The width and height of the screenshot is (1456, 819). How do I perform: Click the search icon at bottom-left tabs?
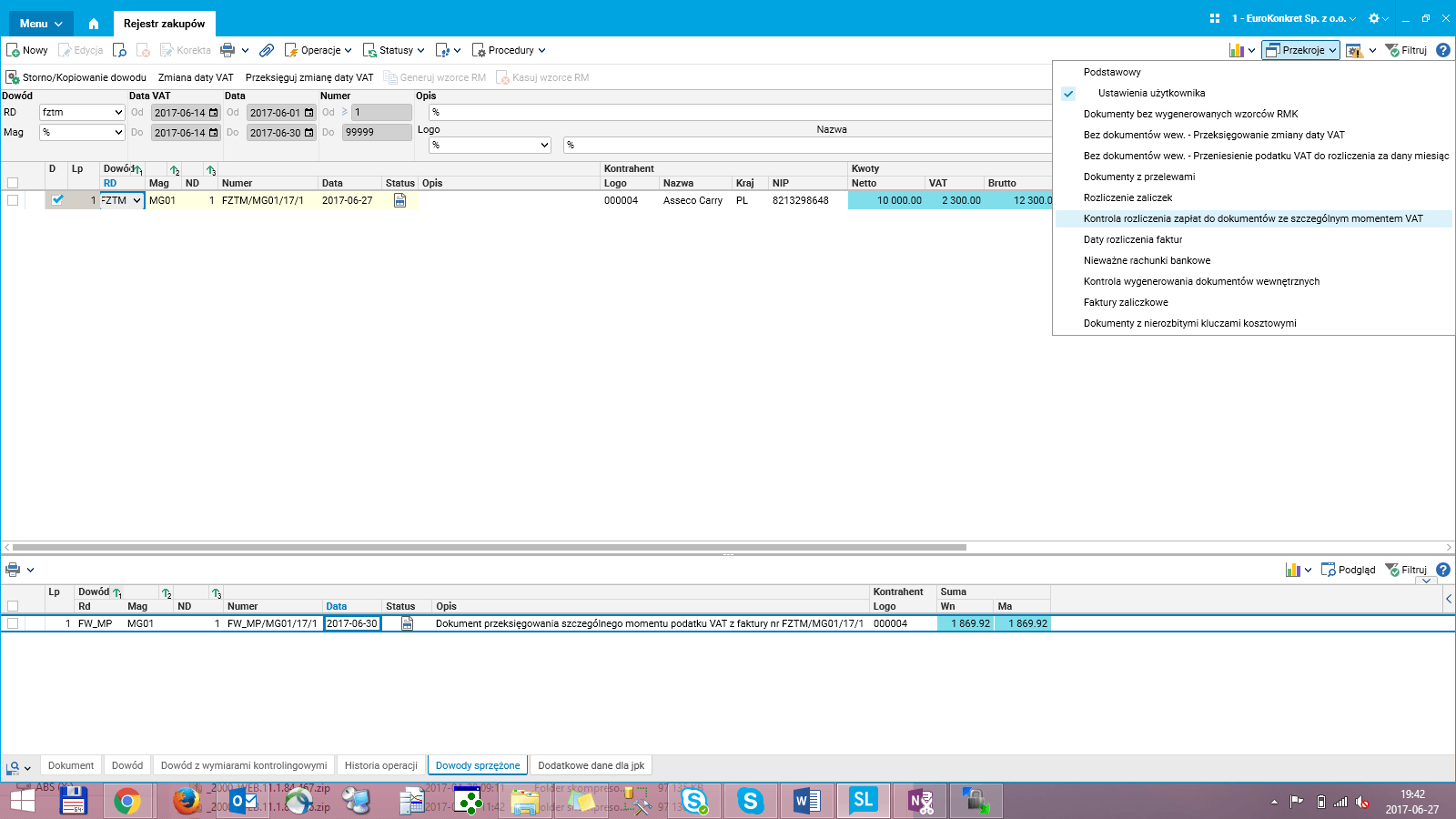point(13,767)
